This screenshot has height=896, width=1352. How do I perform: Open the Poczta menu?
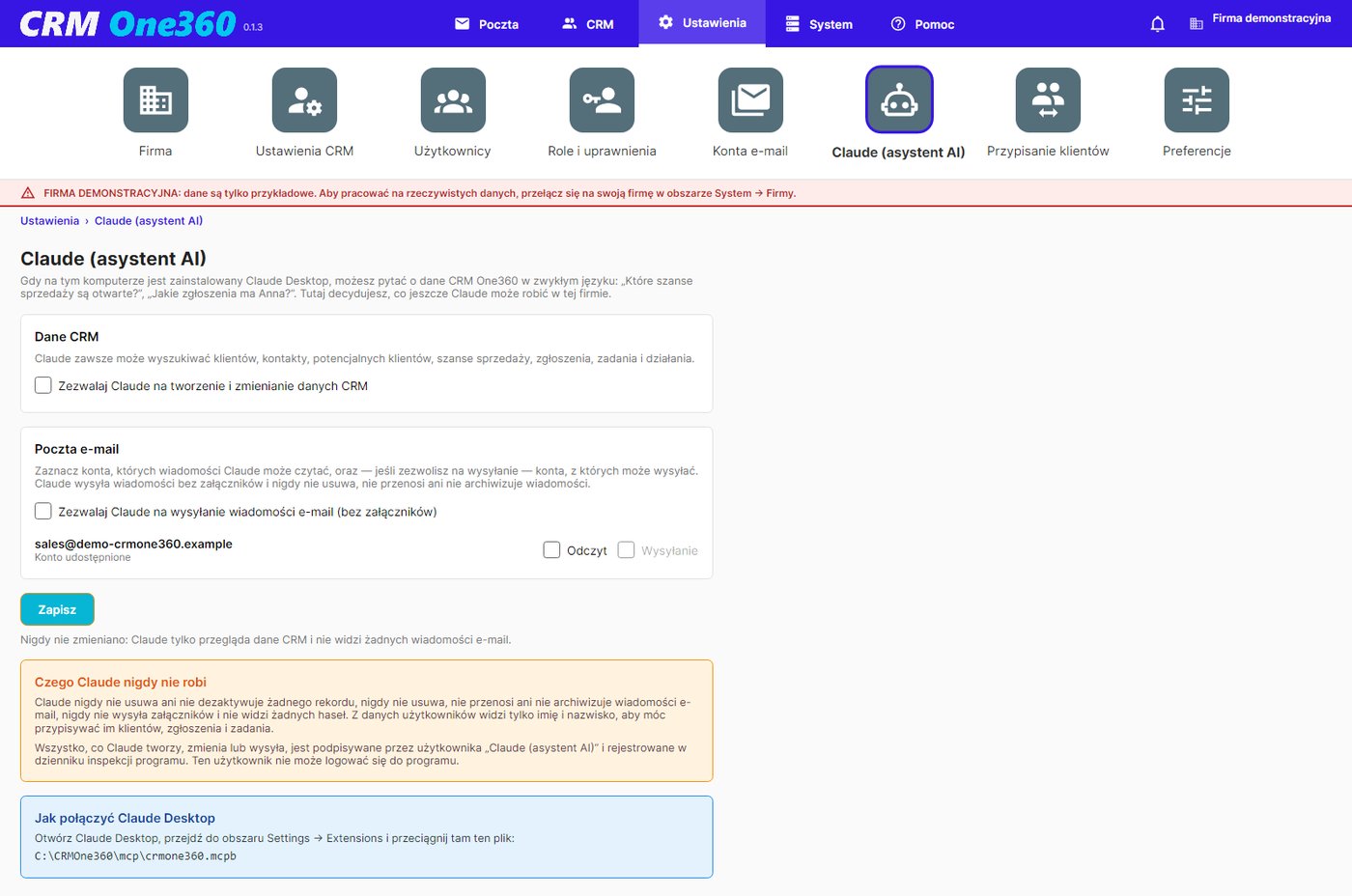(487, 24)
